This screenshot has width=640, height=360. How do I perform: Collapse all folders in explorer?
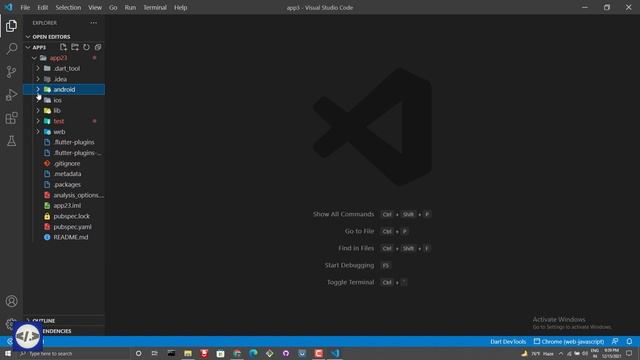point(98,47)
